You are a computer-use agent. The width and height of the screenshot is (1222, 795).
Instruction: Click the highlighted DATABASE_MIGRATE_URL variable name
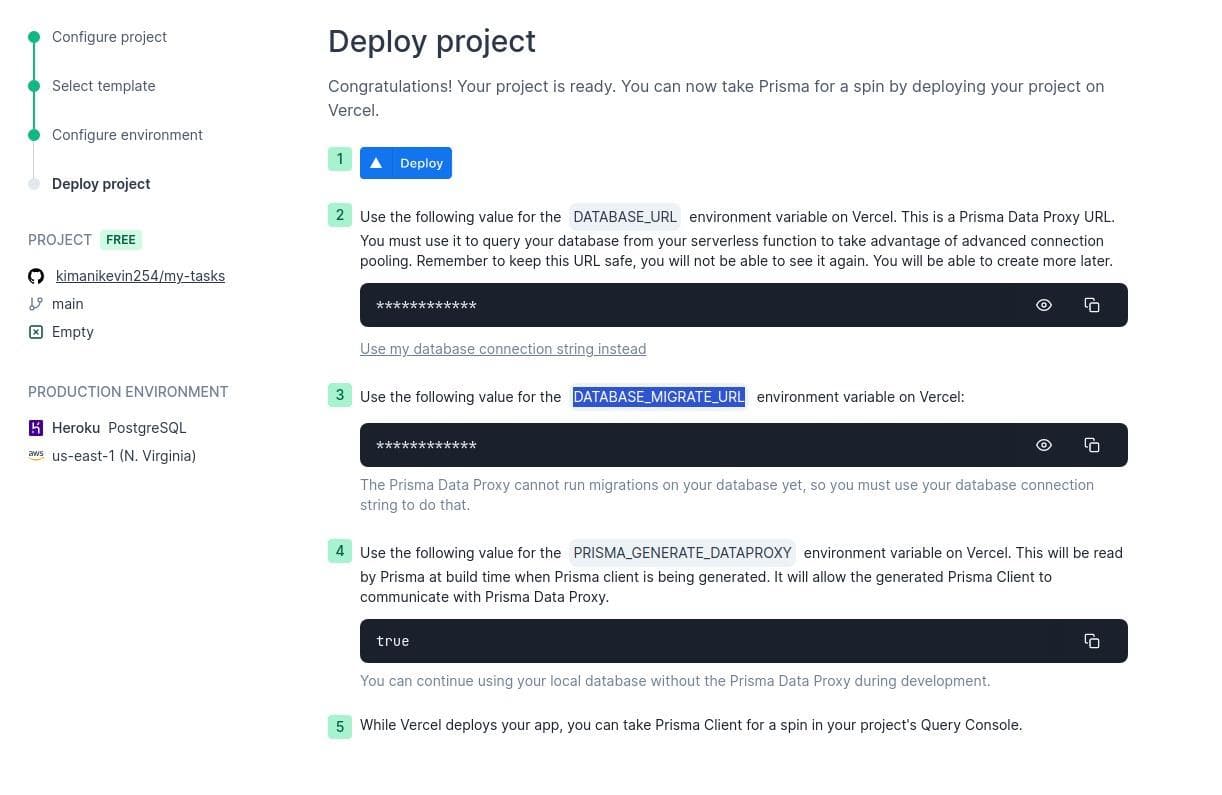coord(659,397)
